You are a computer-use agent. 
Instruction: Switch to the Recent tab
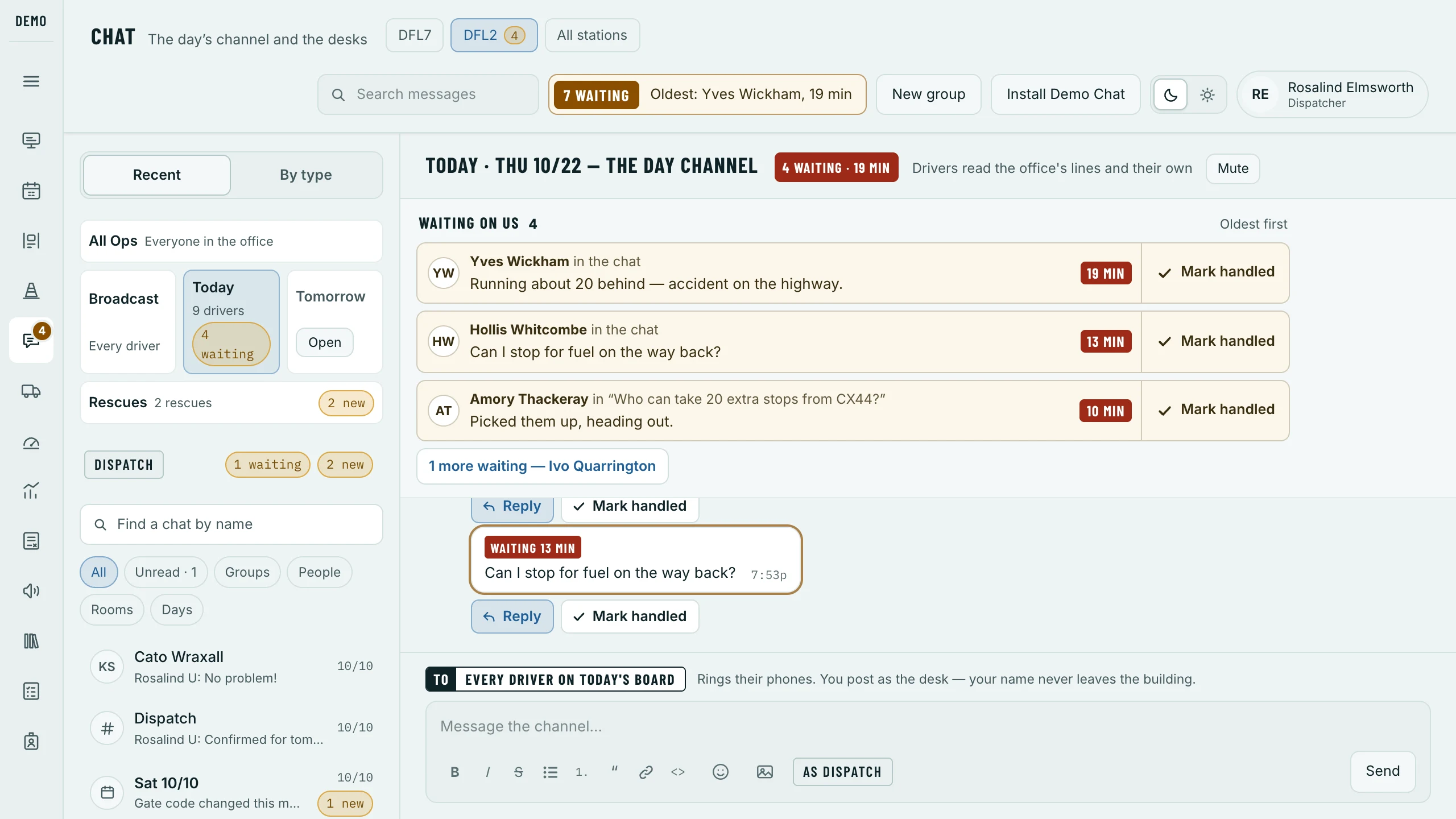pos(156,175)
